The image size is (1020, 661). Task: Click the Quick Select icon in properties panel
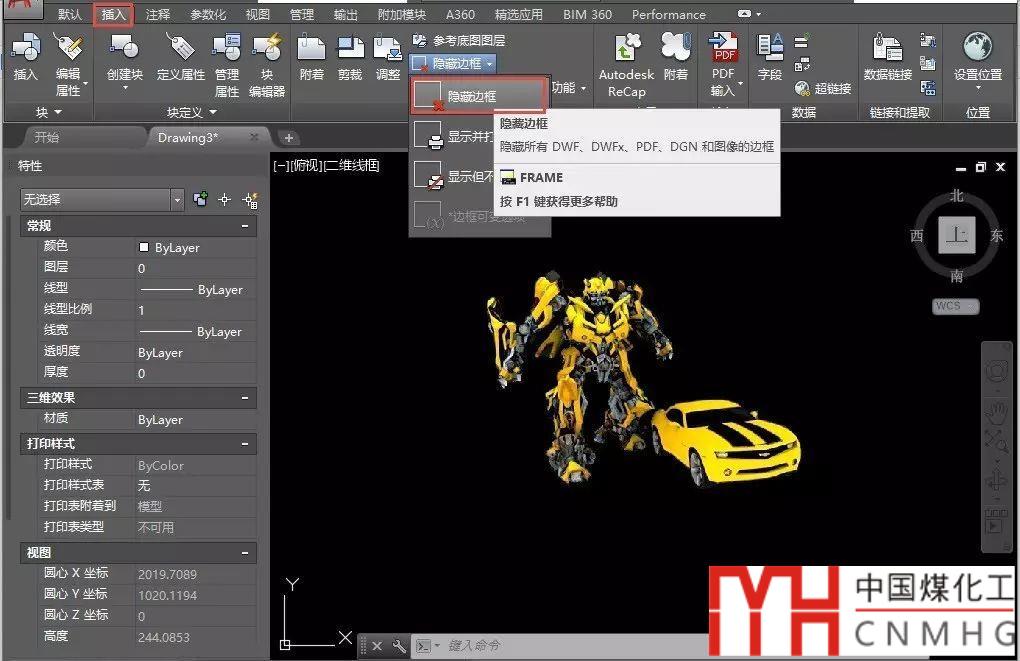pyautogui.click(x=250, y=200)
